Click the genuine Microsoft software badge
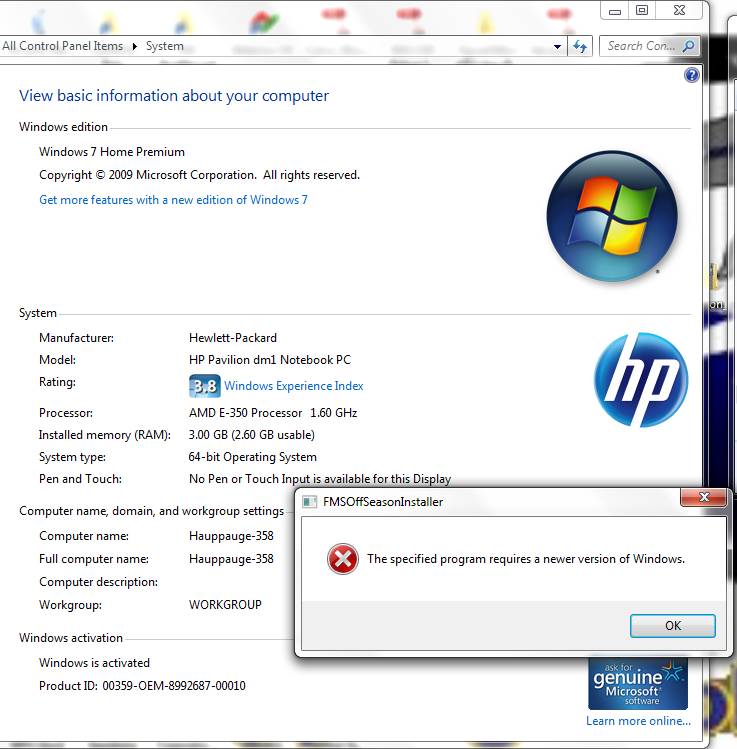 638,685
